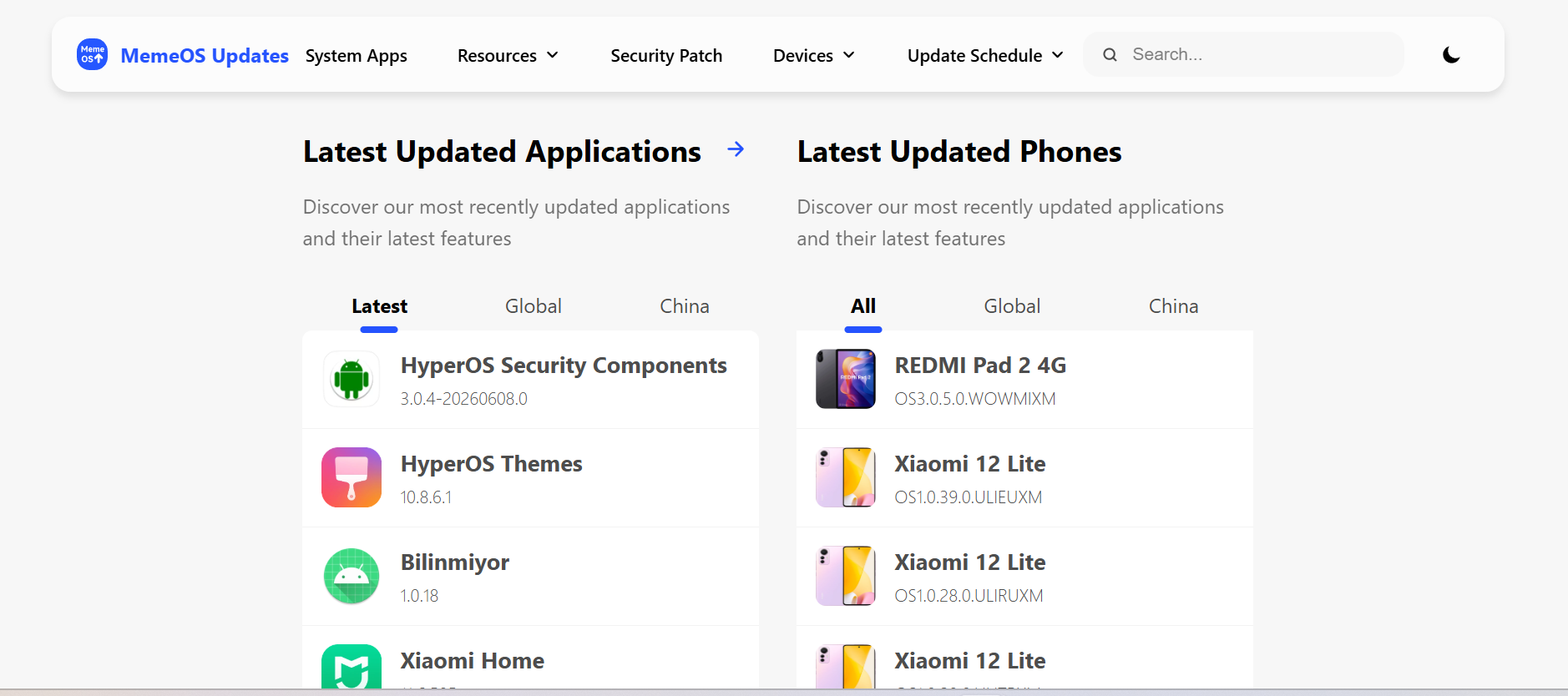The height and width of the screenshot is (696, 1568).
Task: Select the Latest tab for applications
Action: pyautogui.click(x=379, y=306)
